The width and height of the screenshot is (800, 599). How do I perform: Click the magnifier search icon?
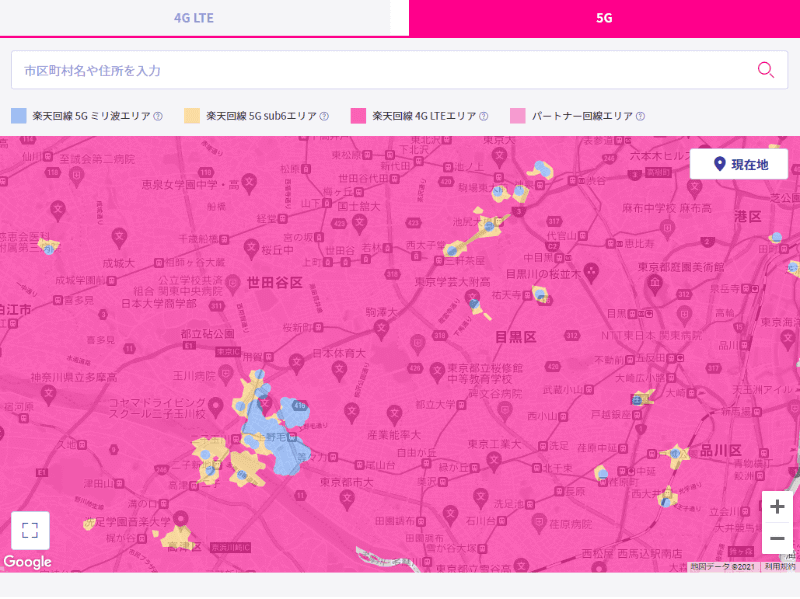(x=765, y=70)
